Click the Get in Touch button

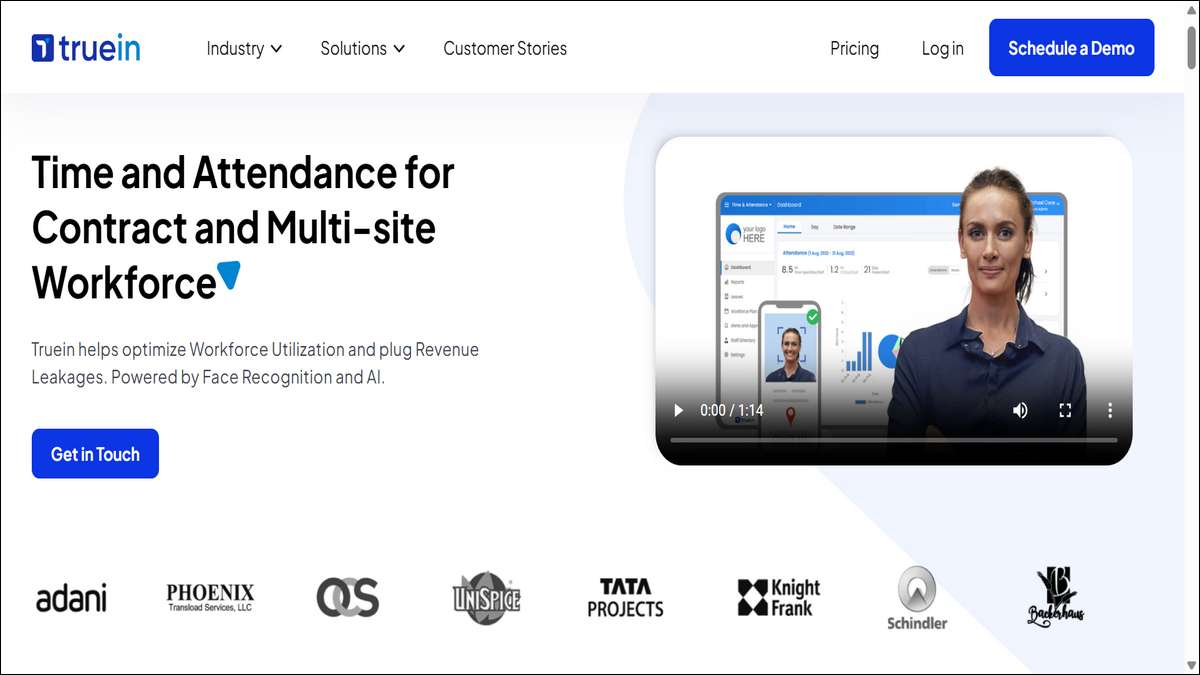click(x=95, y=454)
